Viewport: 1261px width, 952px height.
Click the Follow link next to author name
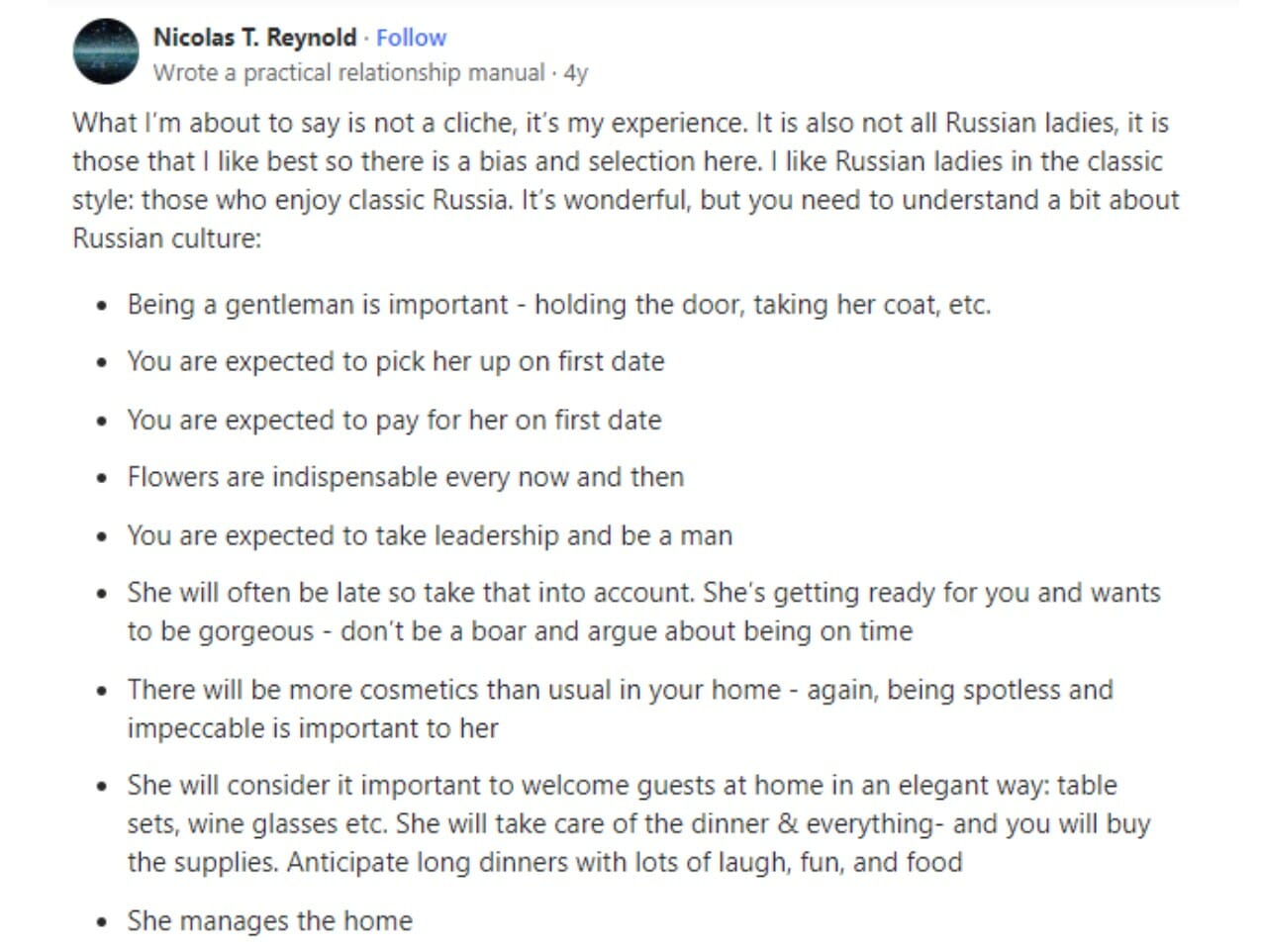411,38
